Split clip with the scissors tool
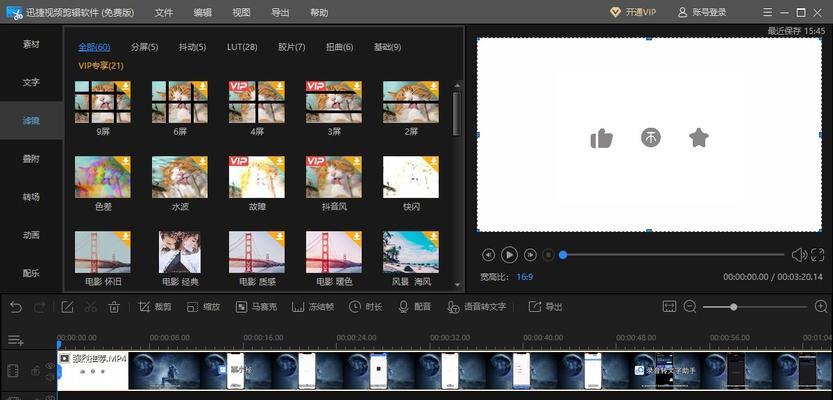The image size is (833, 400). click(90, 307)
